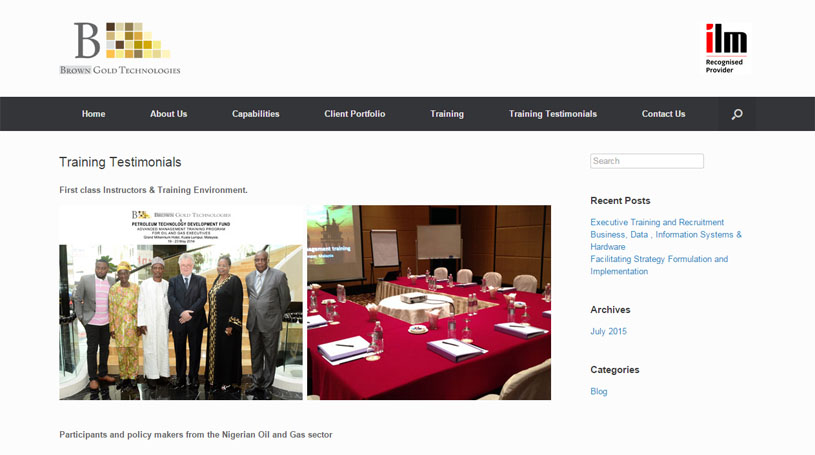Click the ILM Recognised Provider badge
The width and height of the screenshot is (815, 455).
[725, 48]
